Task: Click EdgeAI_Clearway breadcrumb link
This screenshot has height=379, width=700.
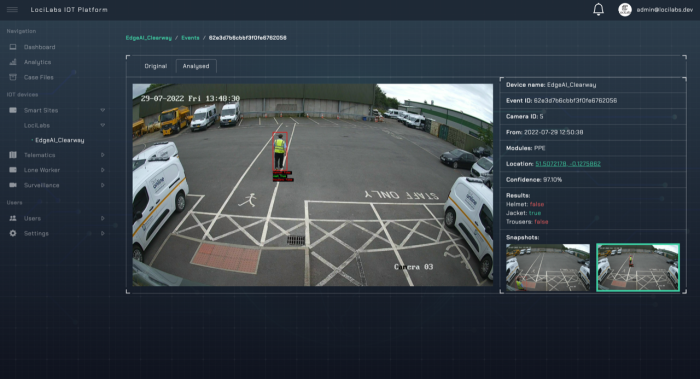Action: 149,38
